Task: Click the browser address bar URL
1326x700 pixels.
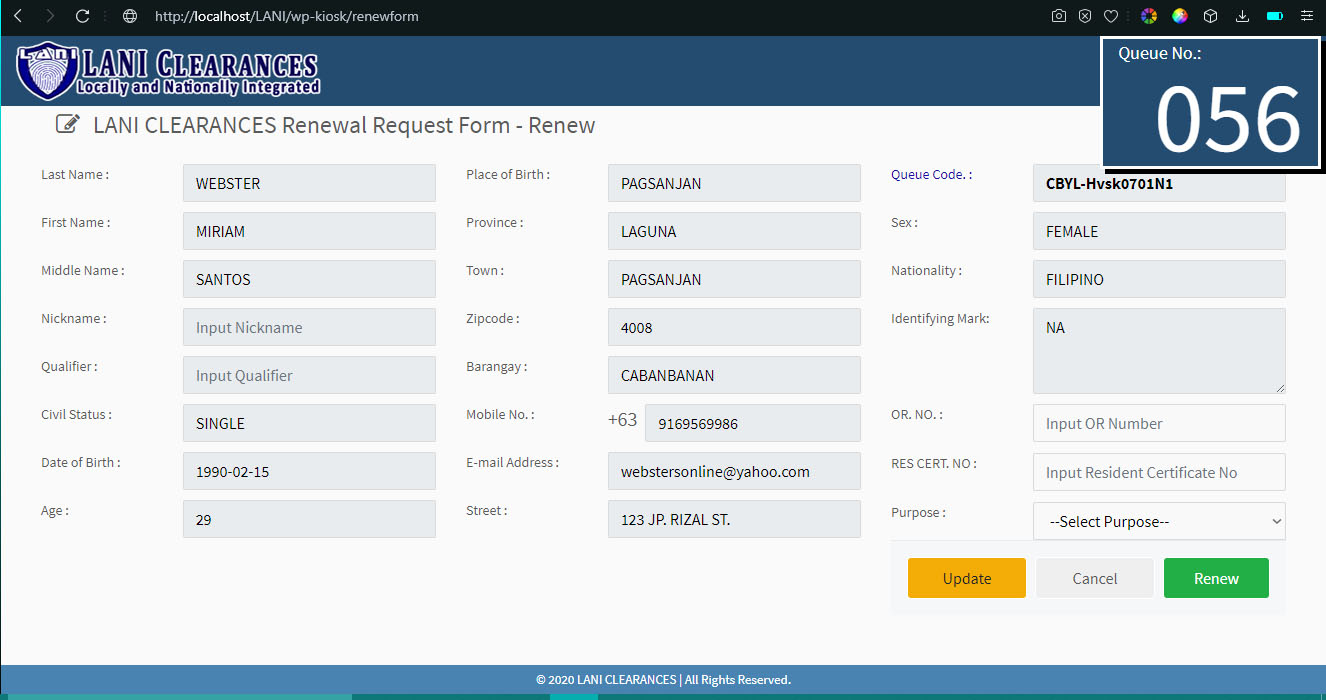Action: 287,16
